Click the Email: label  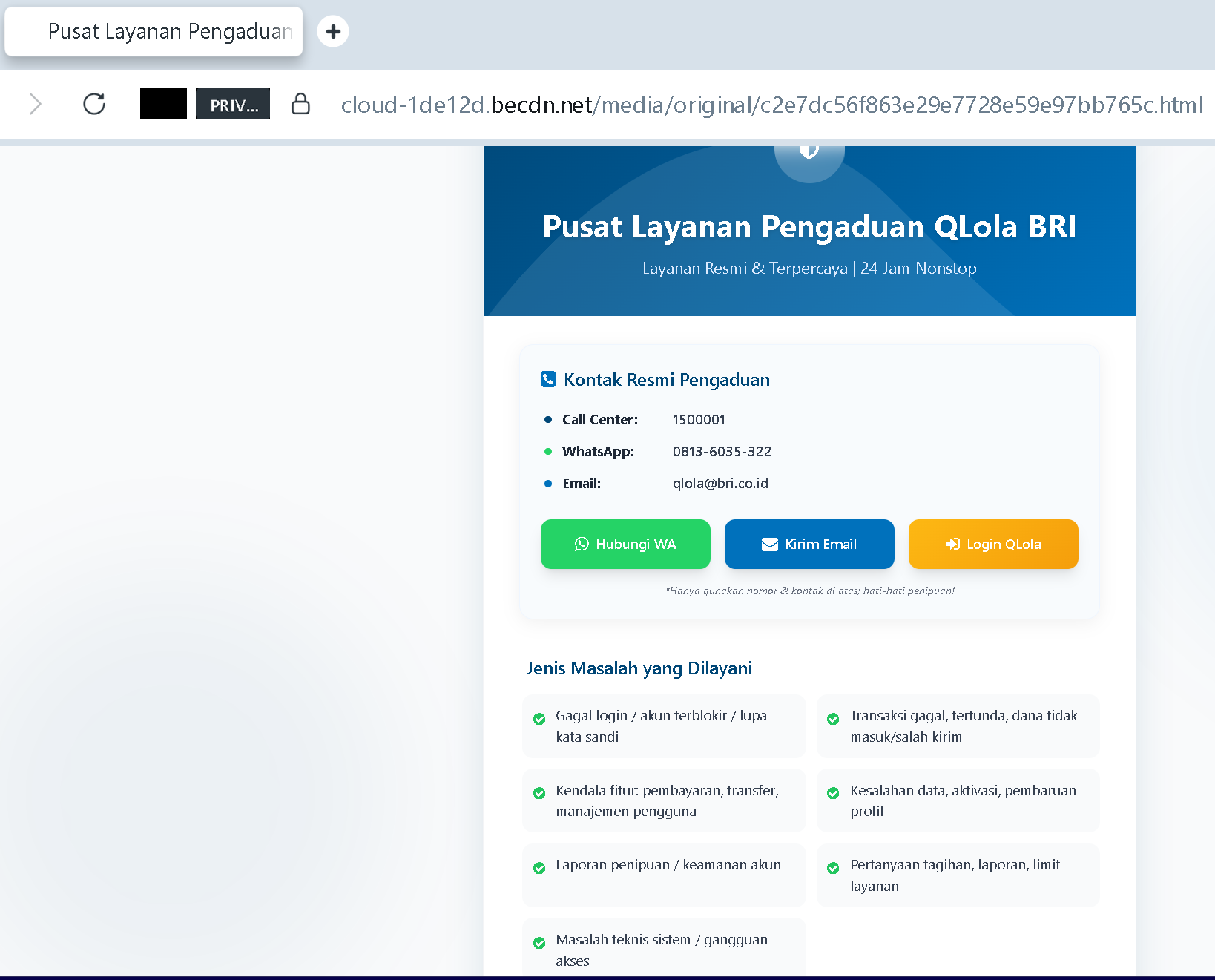tap(582, 483)
